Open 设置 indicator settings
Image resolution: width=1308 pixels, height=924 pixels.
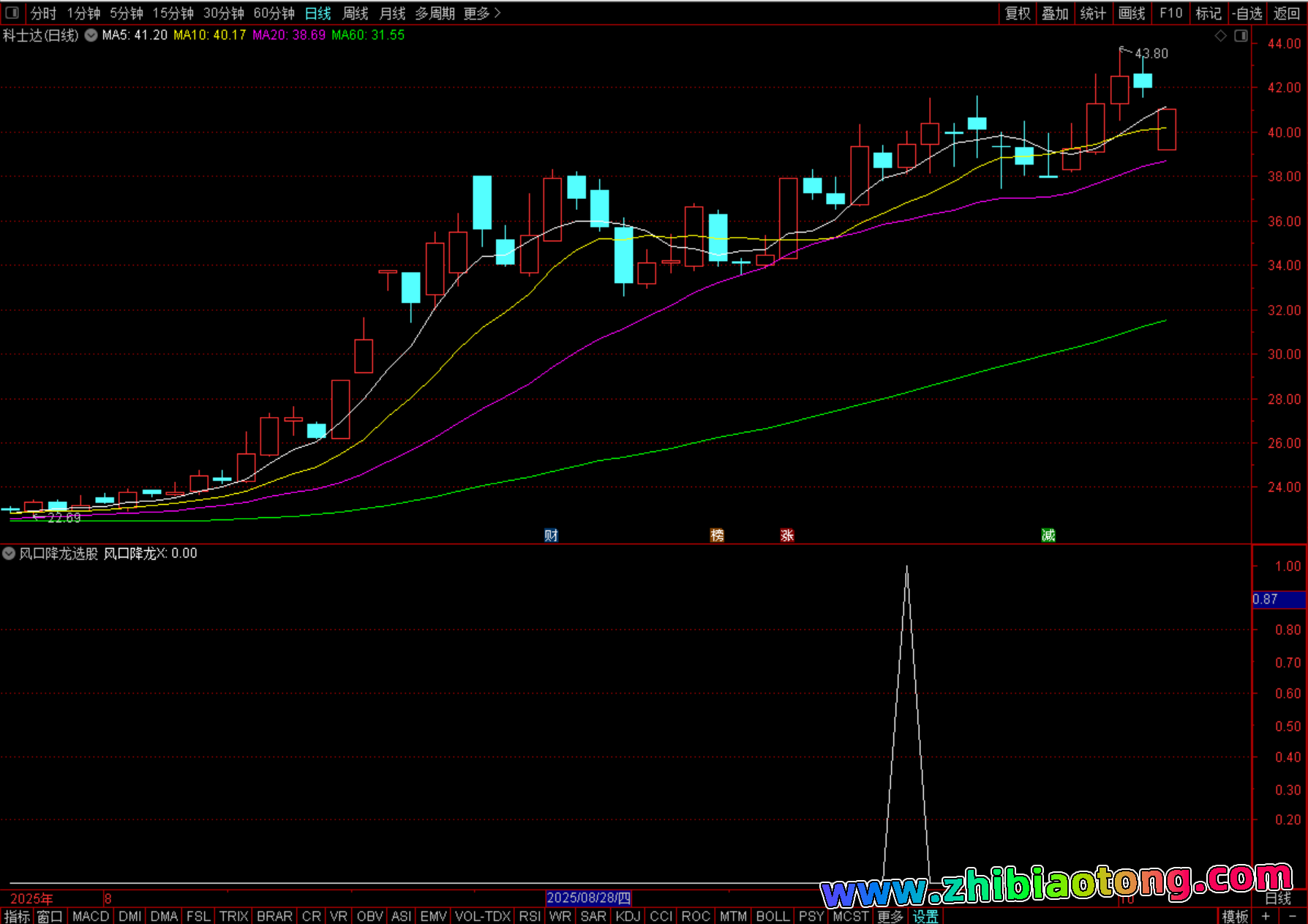click(x=925, y=916)
